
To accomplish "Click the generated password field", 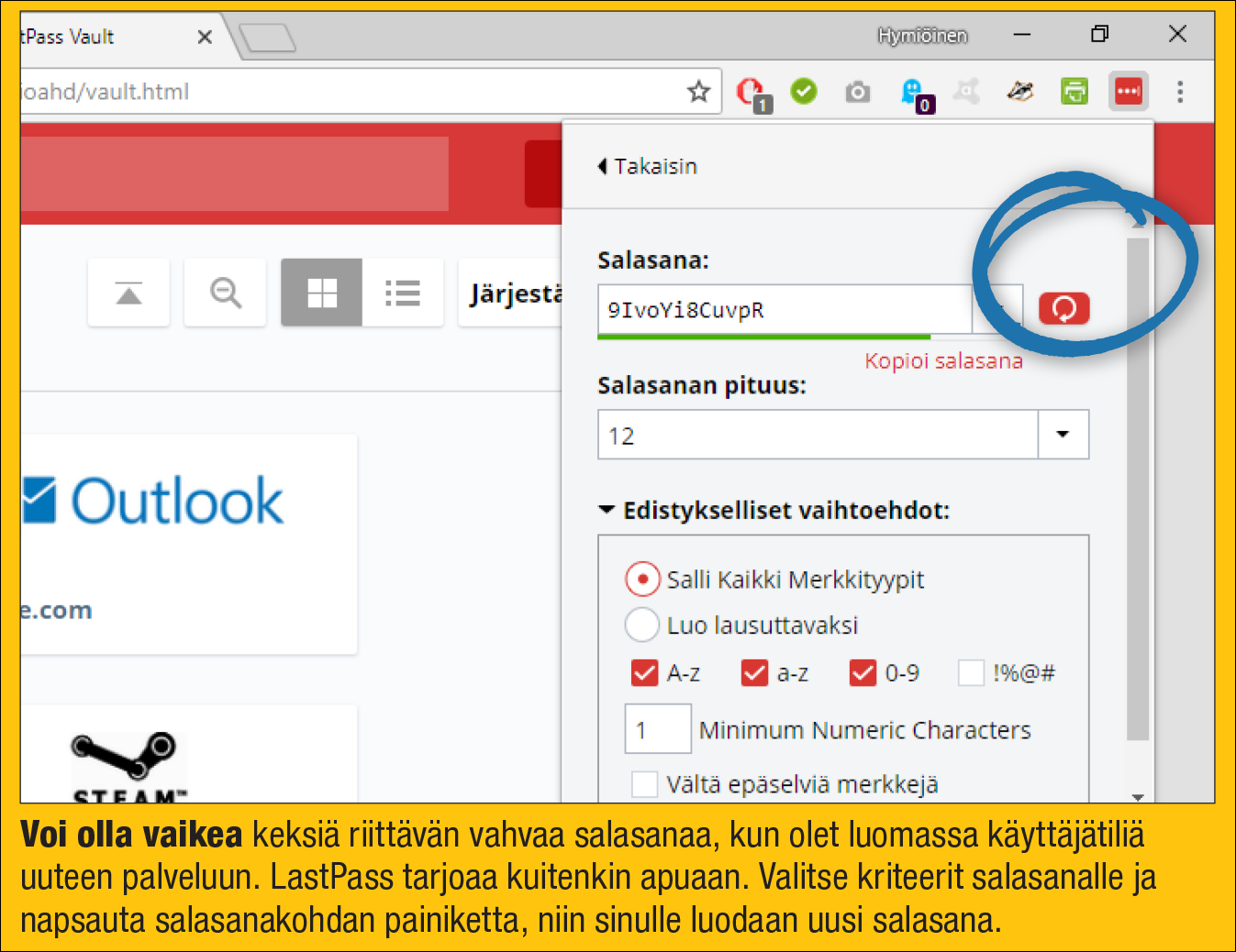I will 785,310.
